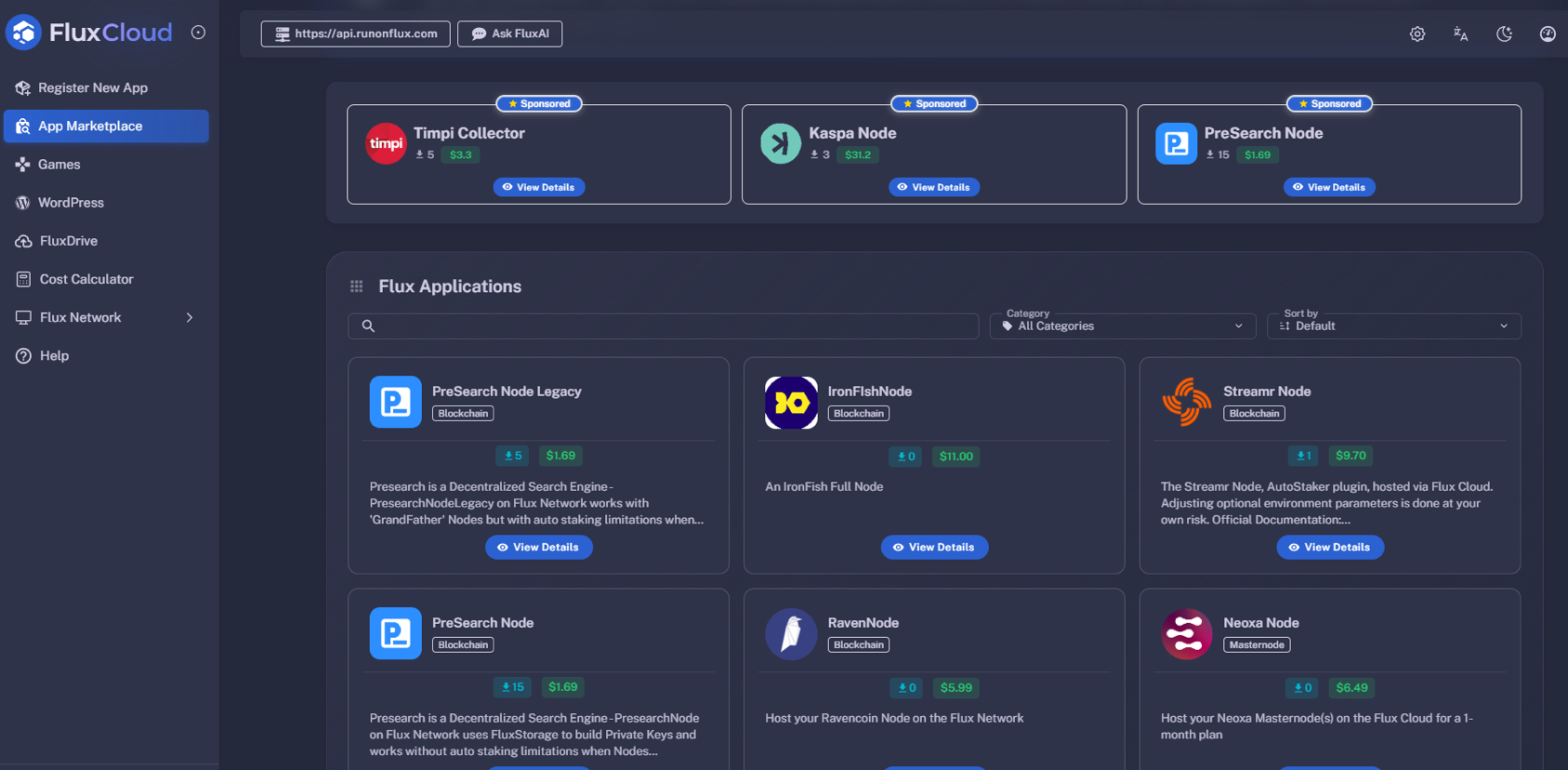This screenshot has height=770, width=1568.
Task: Click Sponsored badge above Kaspa Node
Action: (x=934, y=103)
